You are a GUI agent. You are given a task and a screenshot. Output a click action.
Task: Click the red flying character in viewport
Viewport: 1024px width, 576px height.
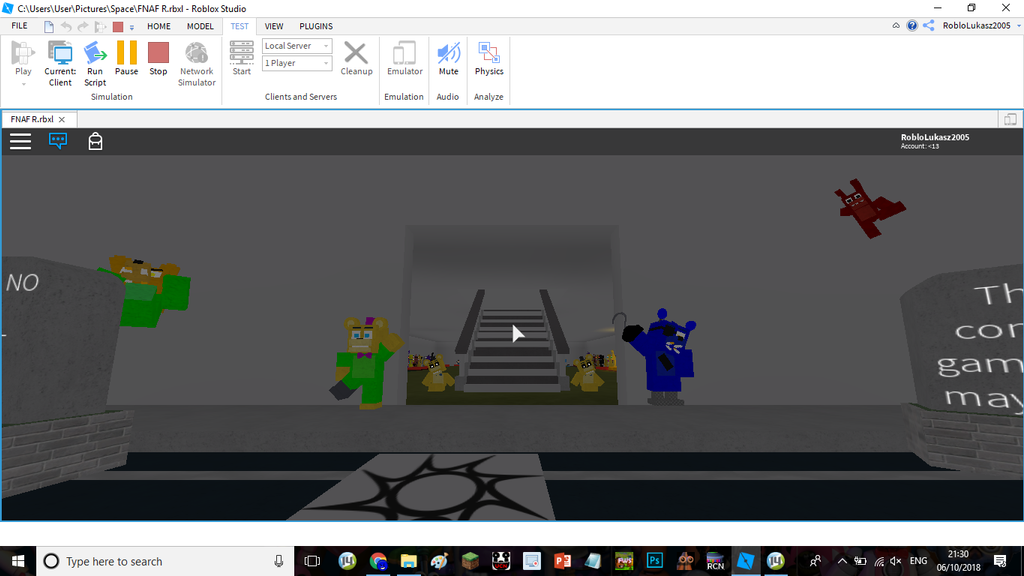[x=869, y=208]
